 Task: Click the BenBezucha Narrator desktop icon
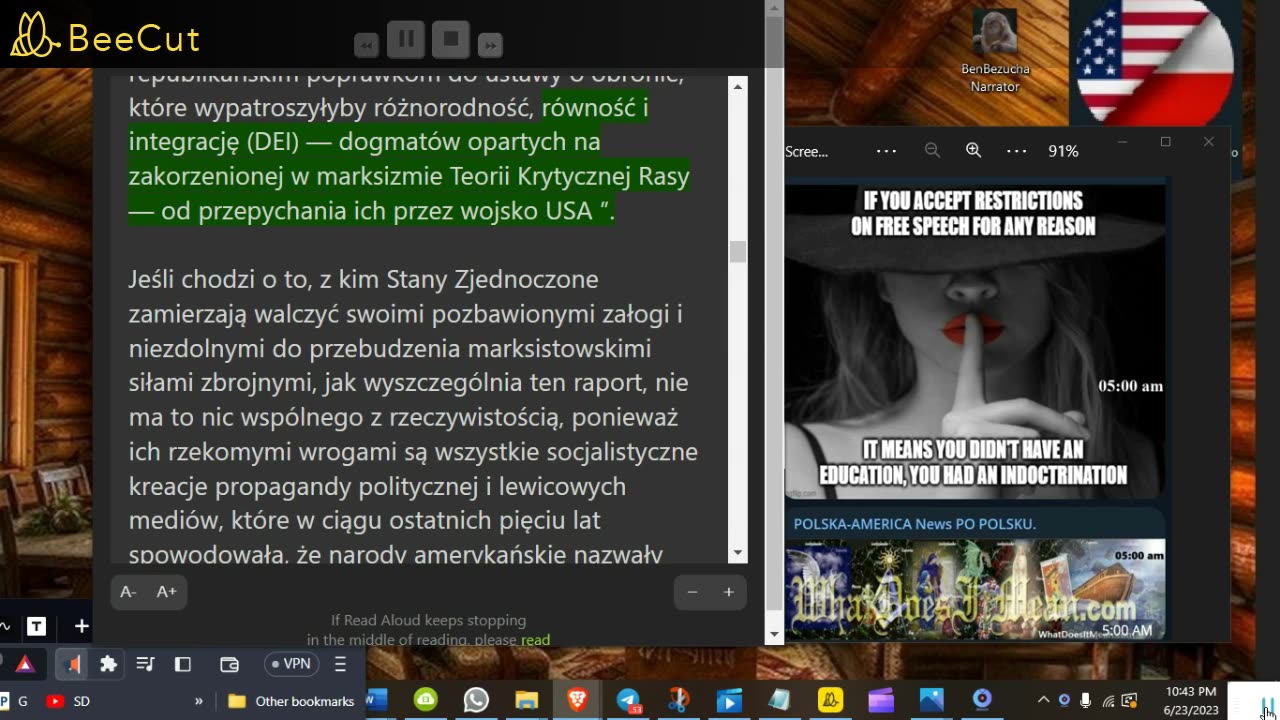(994, 52)
